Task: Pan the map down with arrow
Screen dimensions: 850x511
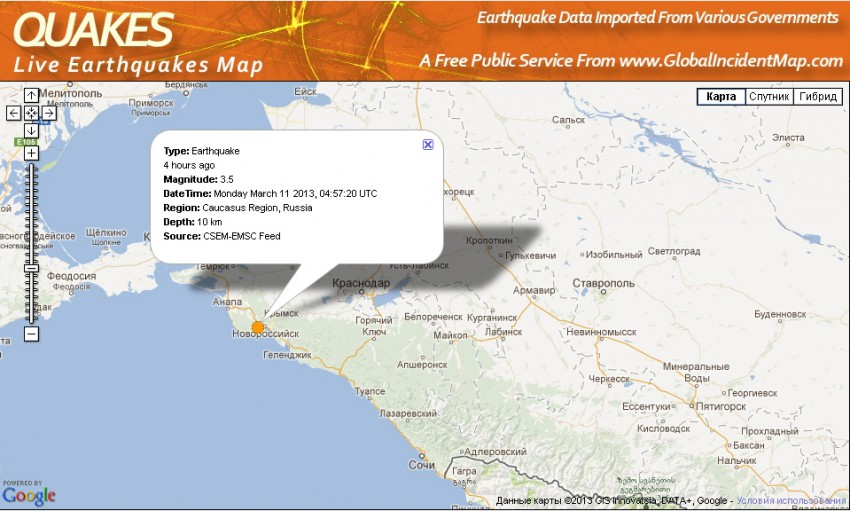Action: pos(31,130)
